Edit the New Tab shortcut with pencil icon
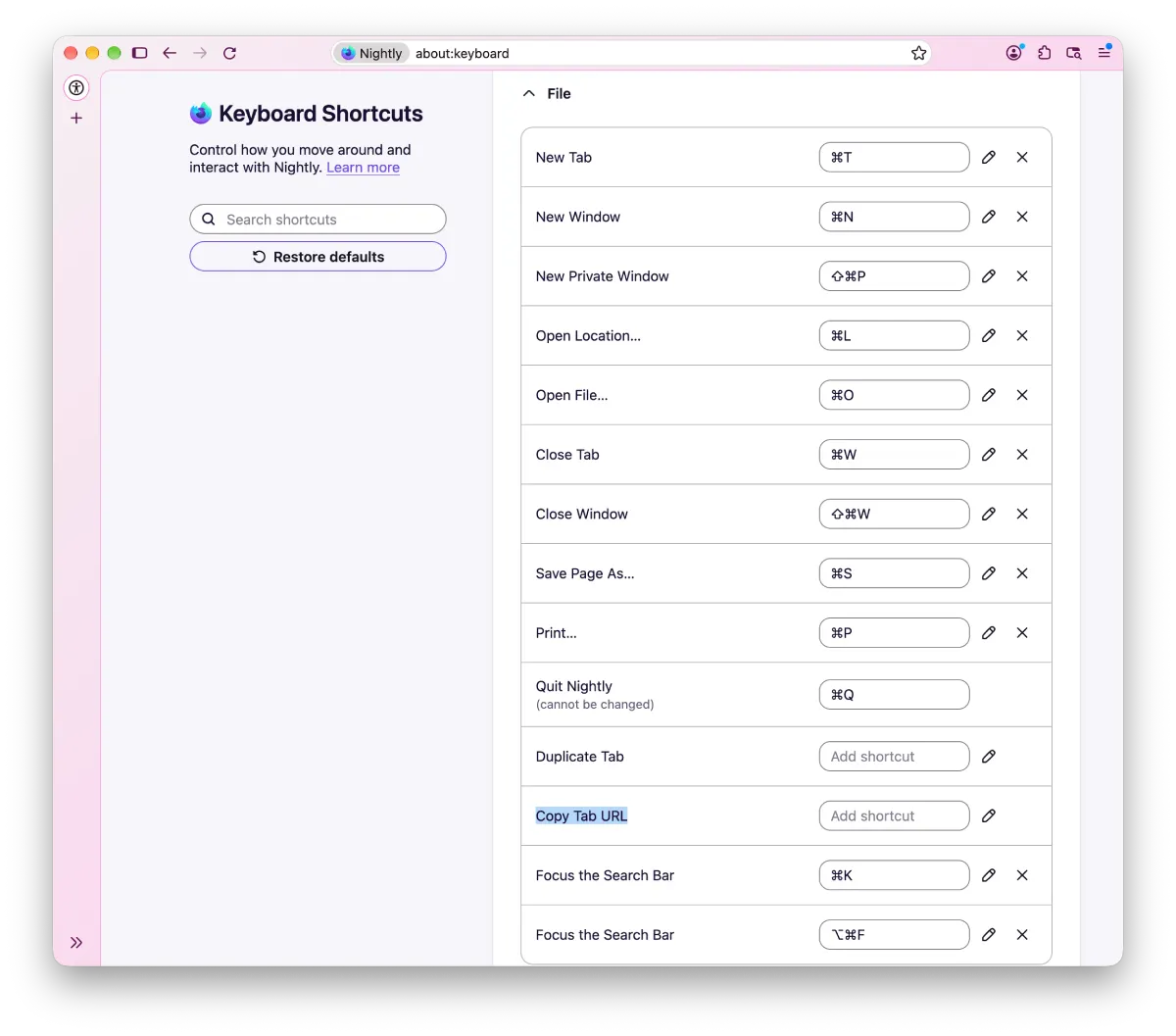The height and width of the screenshot is (1036, 1176). coord(989,157)
